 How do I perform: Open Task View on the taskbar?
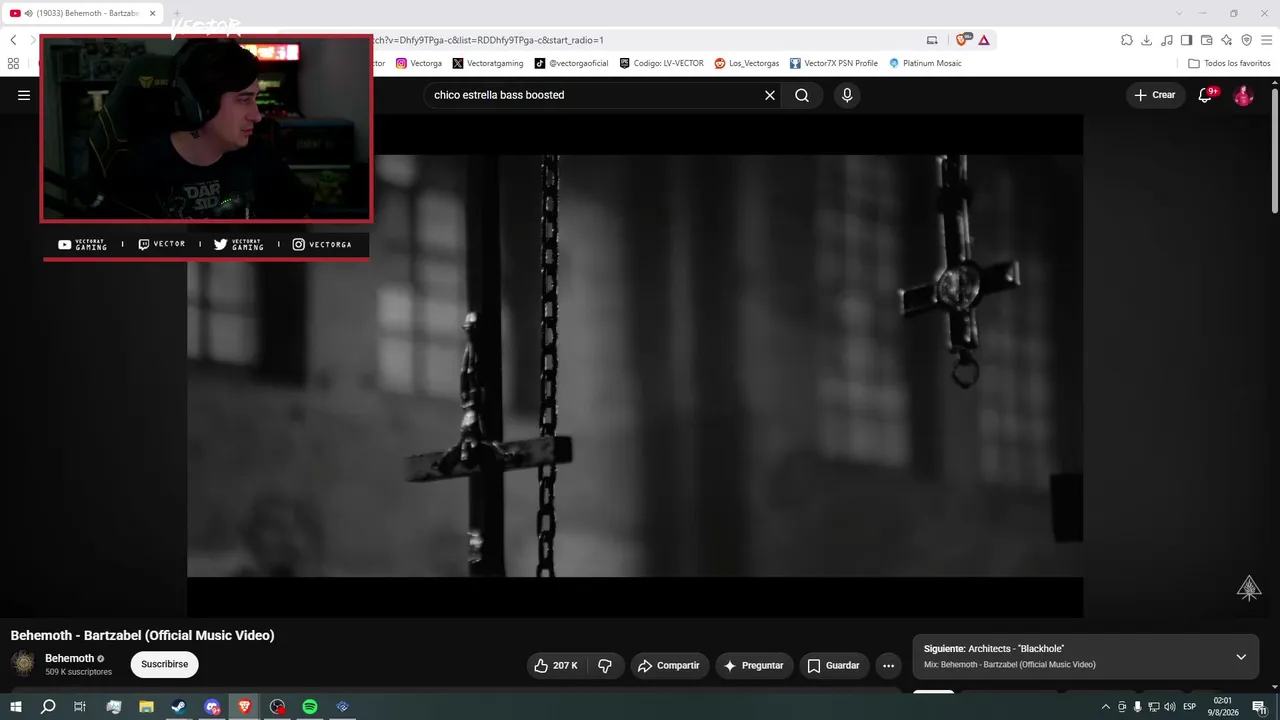(x=80, y=707)
